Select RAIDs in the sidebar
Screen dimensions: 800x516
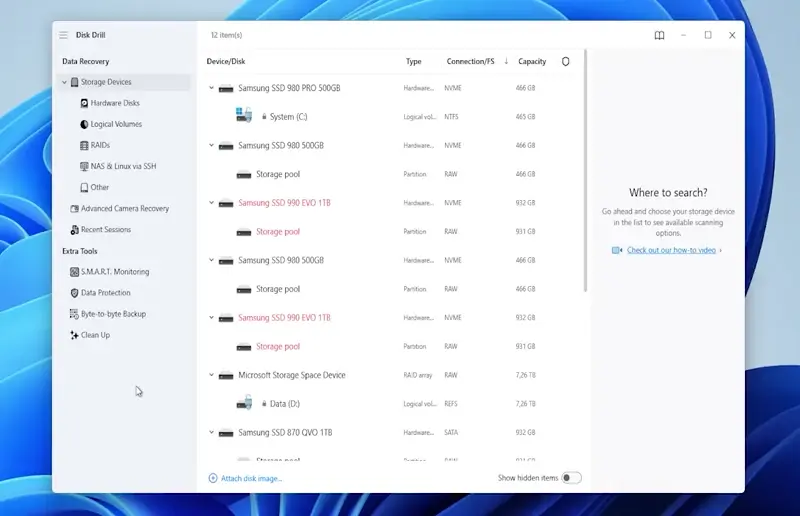tap(100, 145)
